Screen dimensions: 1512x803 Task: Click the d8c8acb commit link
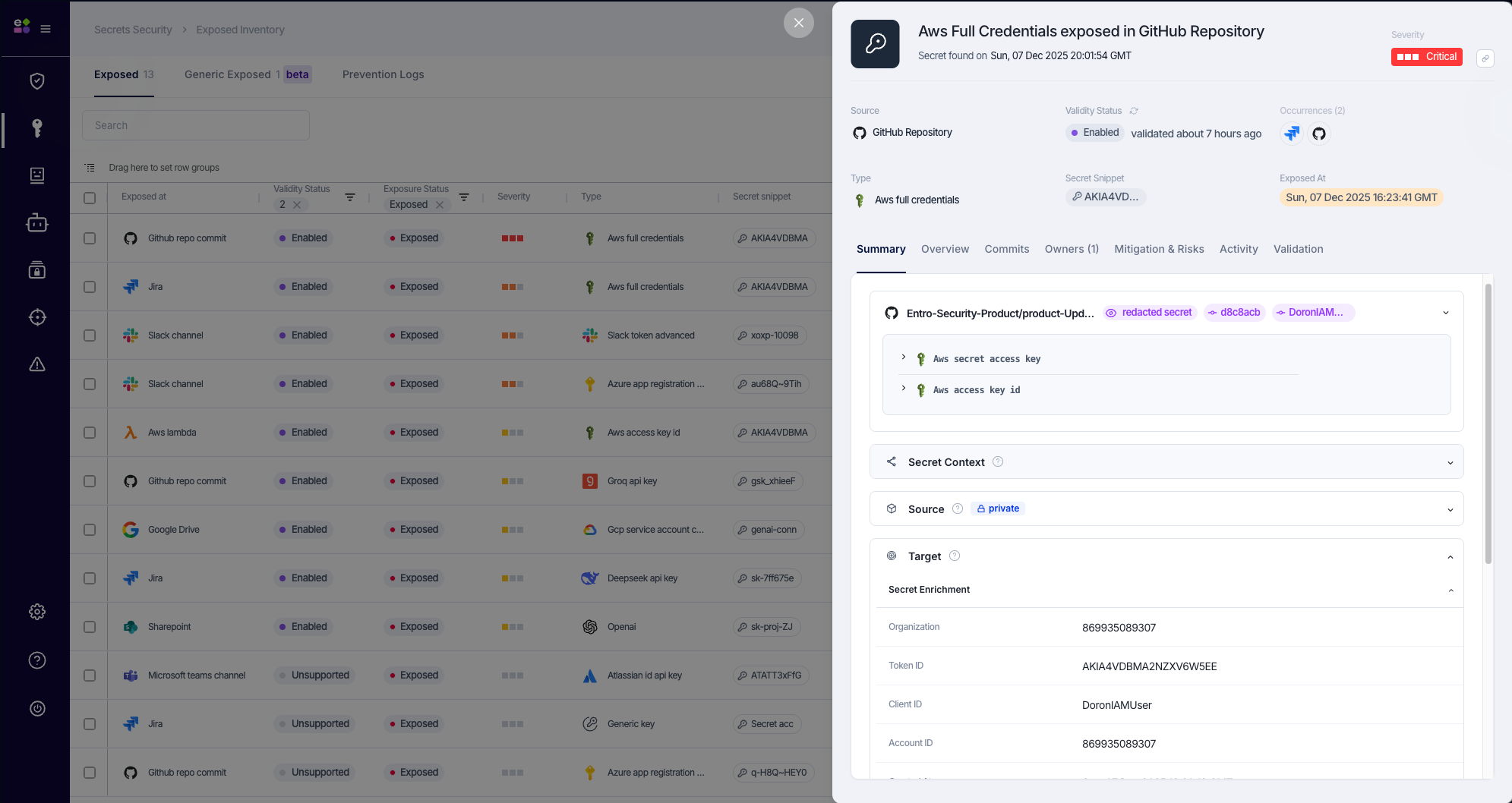pos(1235,313)
